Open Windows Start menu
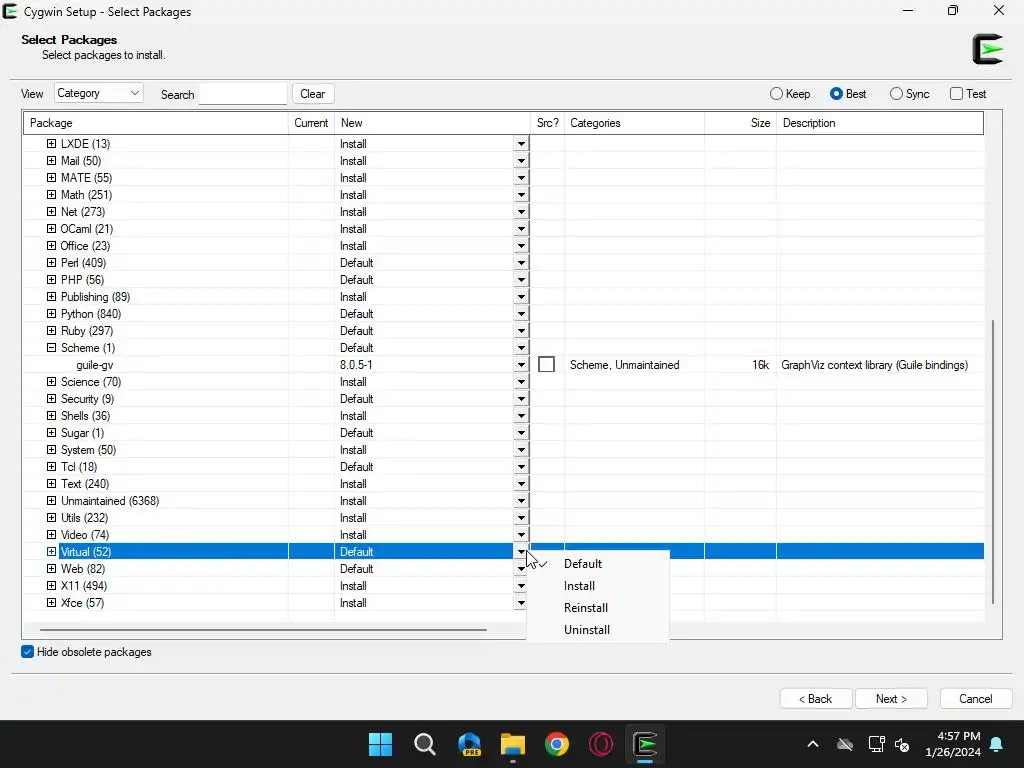1024x768 pixels. point(380,744)
